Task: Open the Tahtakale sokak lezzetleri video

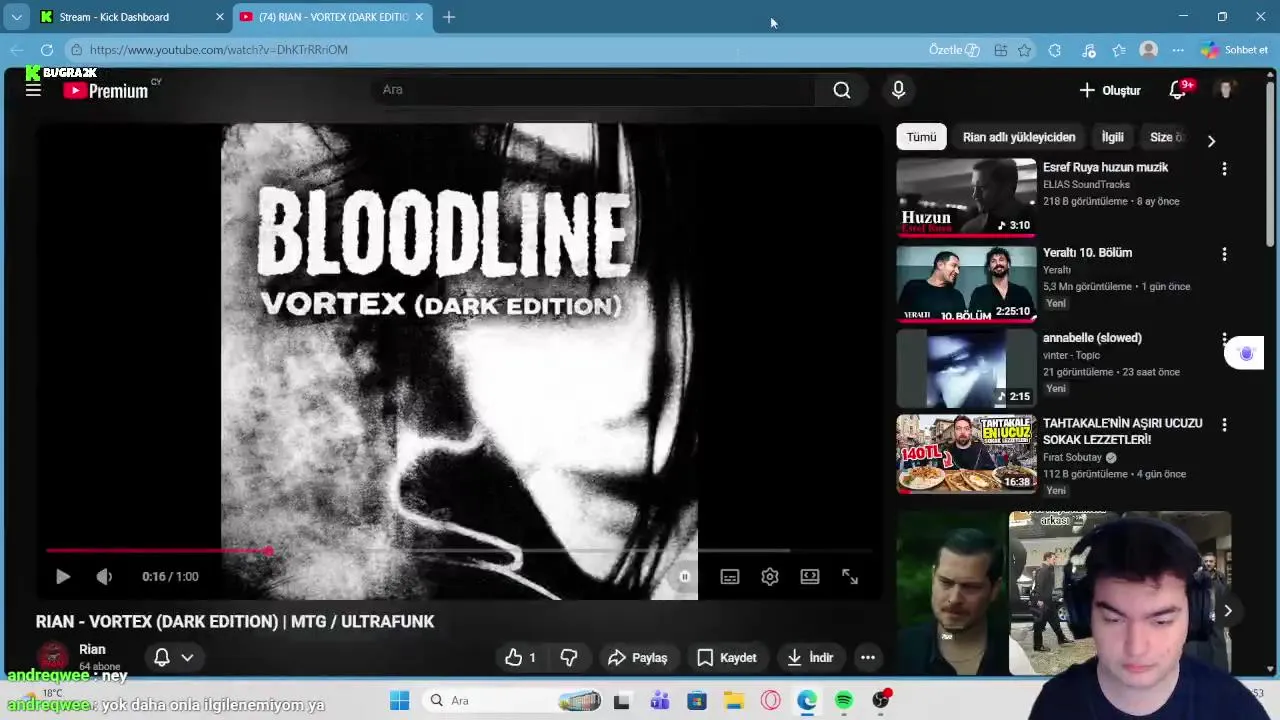Action: point(966,454)
